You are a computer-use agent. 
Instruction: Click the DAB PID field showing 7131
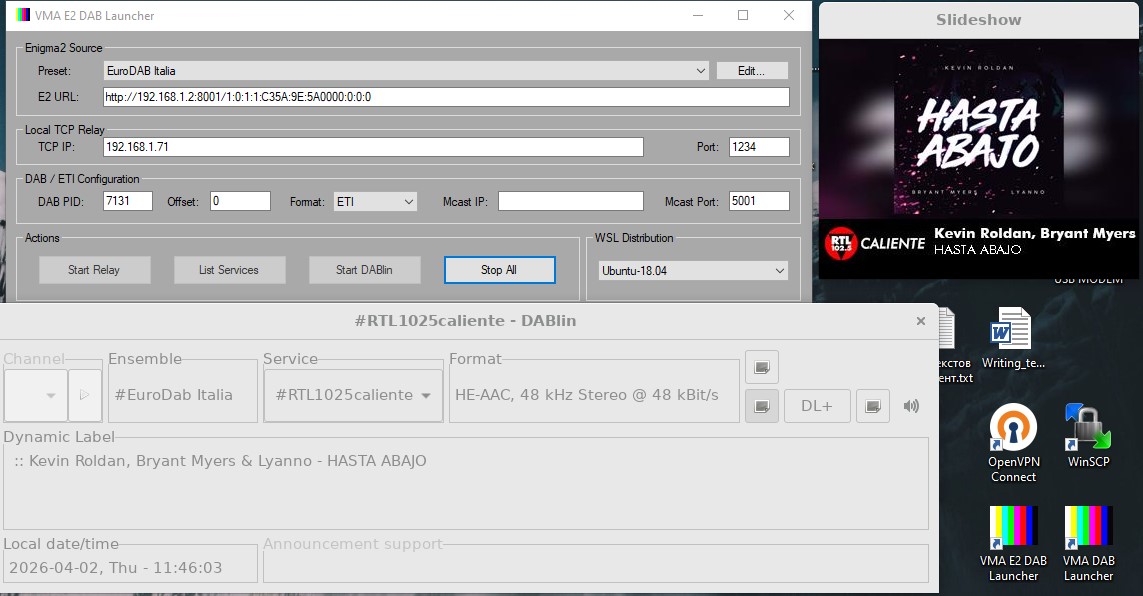[x=128, y=201]
